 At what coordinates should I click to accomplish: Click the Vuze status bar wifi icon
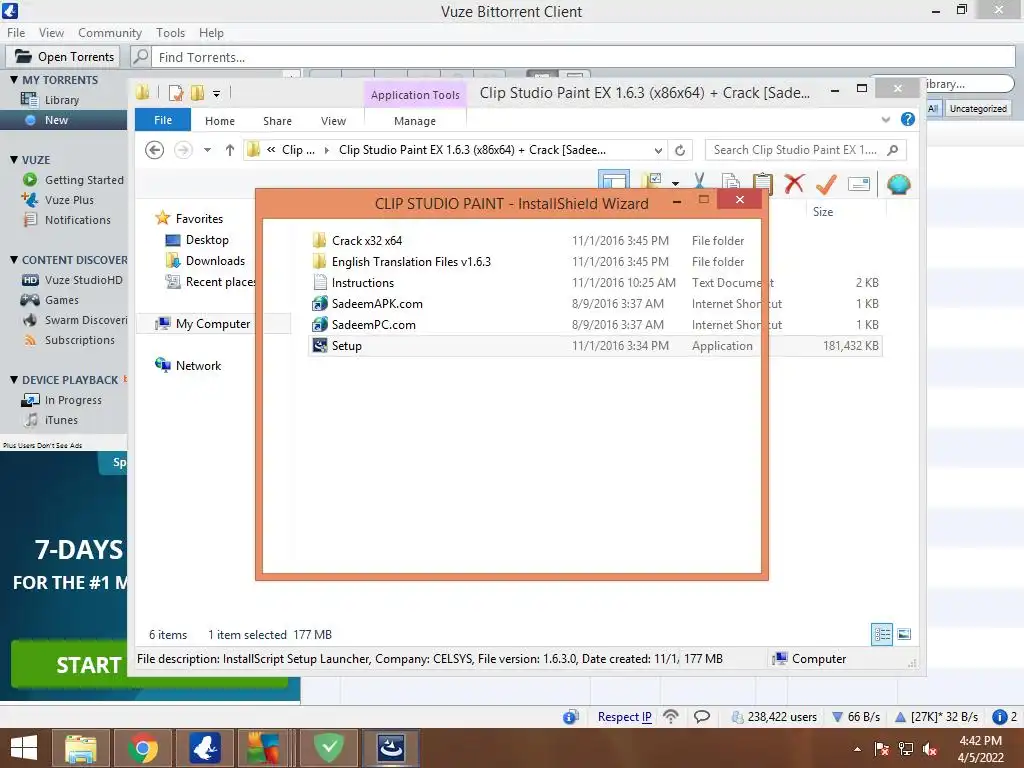[671, 716]
